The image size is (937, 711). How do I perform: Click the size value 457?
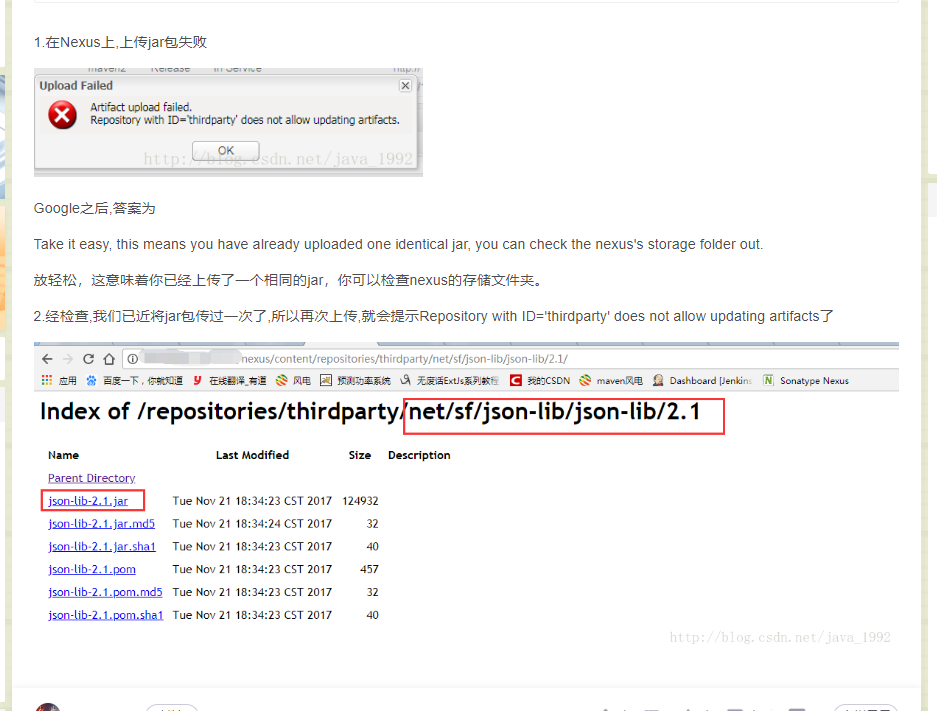click(369, 569)
